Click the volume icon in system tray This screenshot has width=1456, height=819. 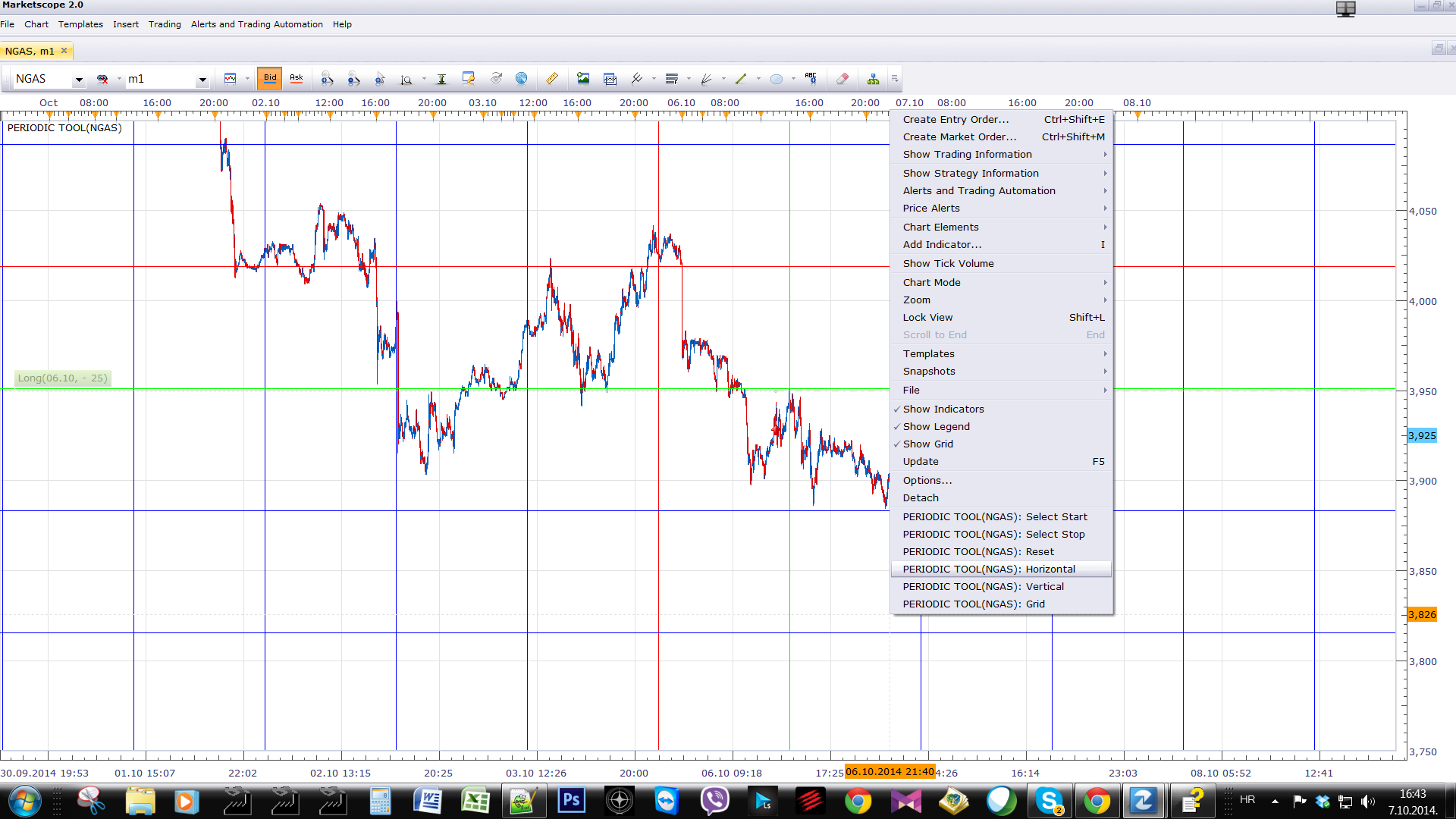pyautogui.click(x=1368, y=801)
